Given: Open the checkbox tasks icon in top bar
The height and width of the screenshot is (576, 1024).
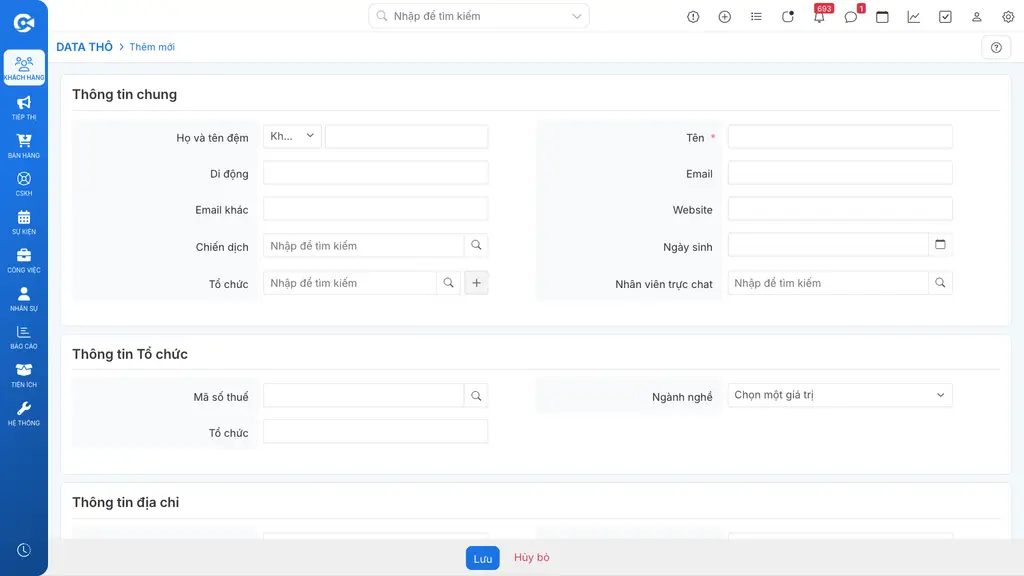Looking at the screenshot, I should [945, 17].
